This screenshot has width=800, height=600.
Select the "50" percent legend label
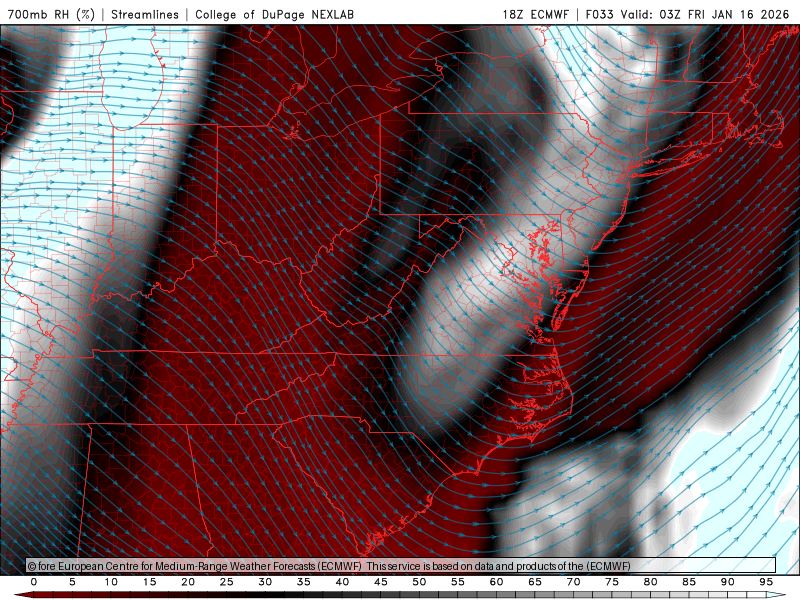click(x=419, y=582)
